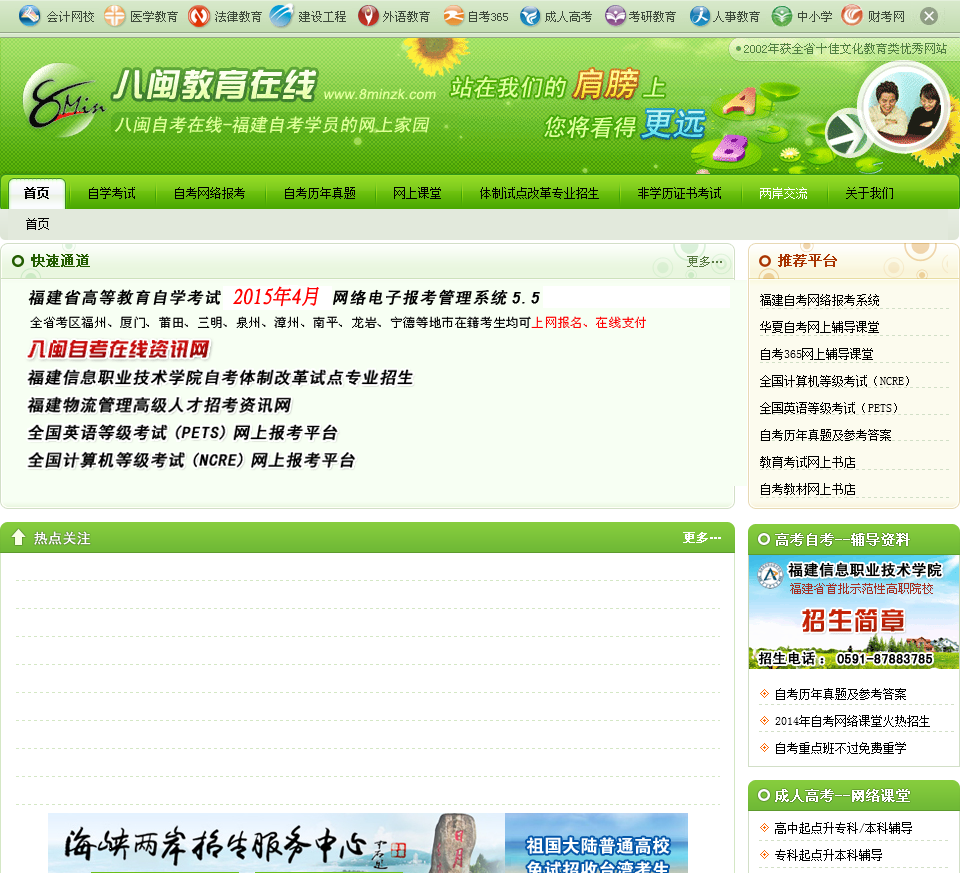960x873 pixels.
Task: Click the 热点关注 up-arrow icon
Action: point(18,537)
